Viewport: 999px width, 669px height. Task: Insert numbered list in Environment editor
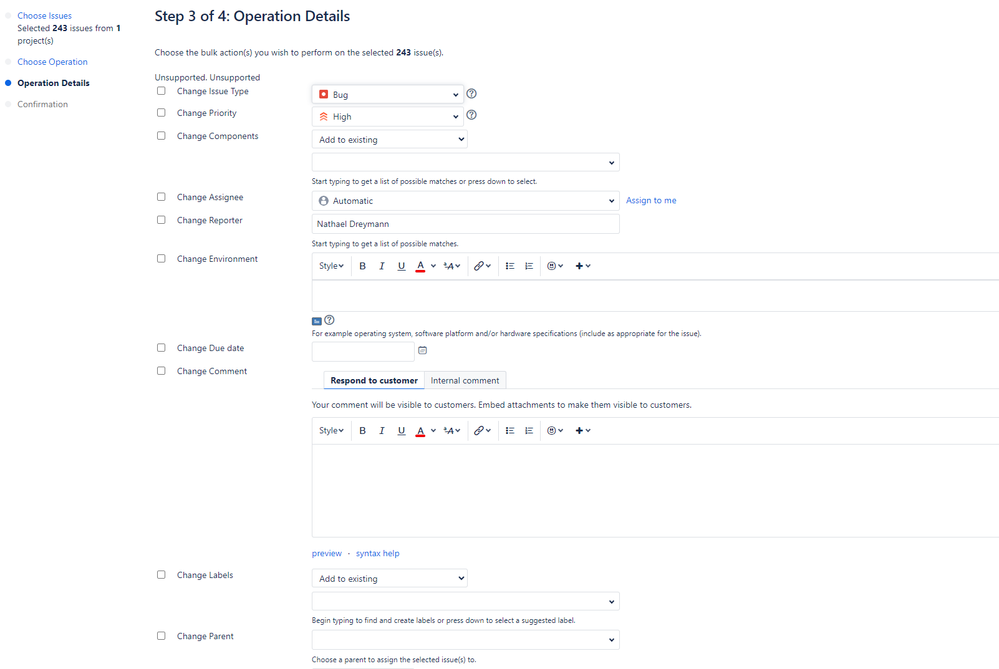tap(529, 266)
